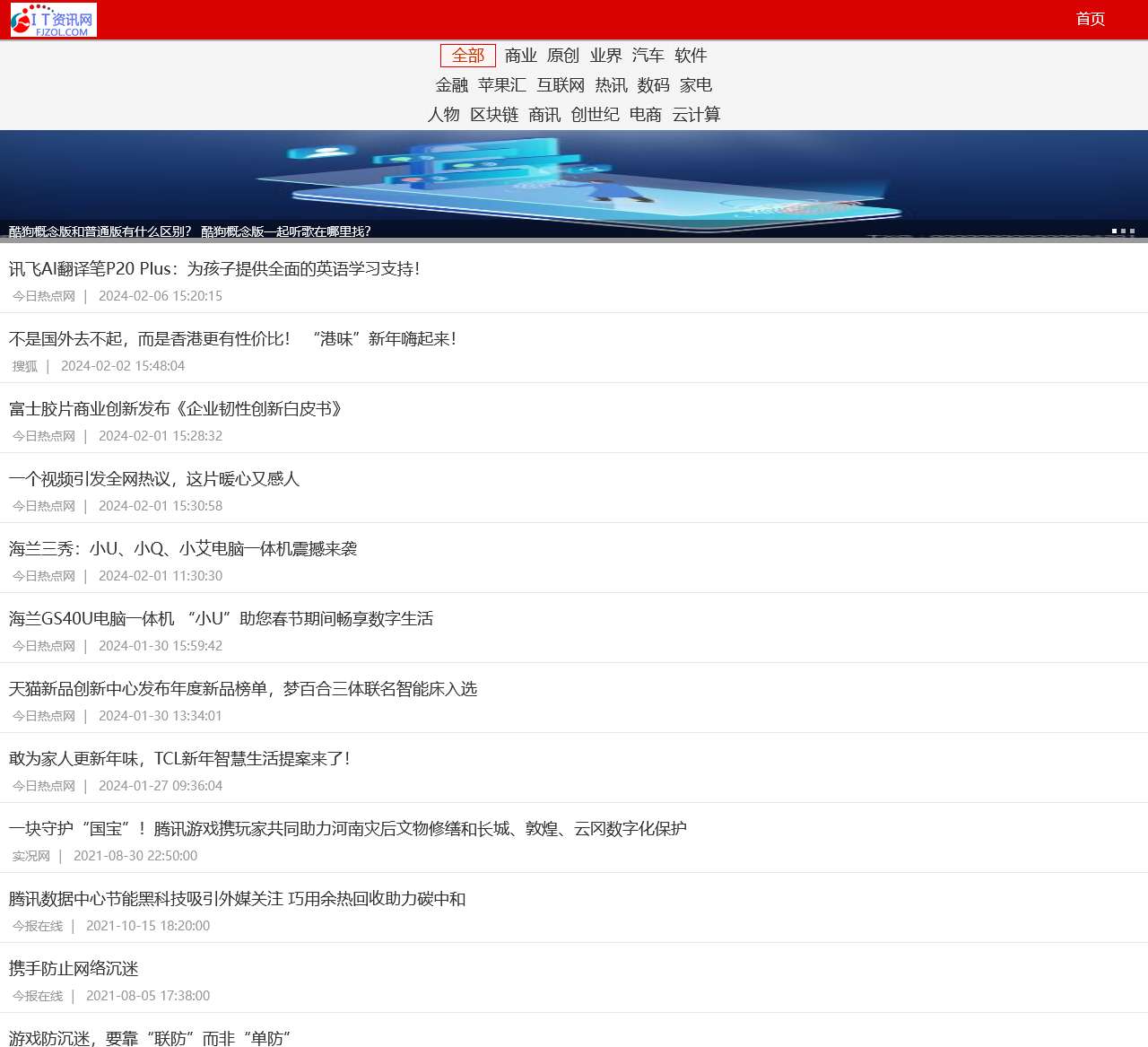Click 今日热点网 under the 讯飞AI翻译笔 article
Viewport: 1148px width, 1047px height.
pos(44,296)
